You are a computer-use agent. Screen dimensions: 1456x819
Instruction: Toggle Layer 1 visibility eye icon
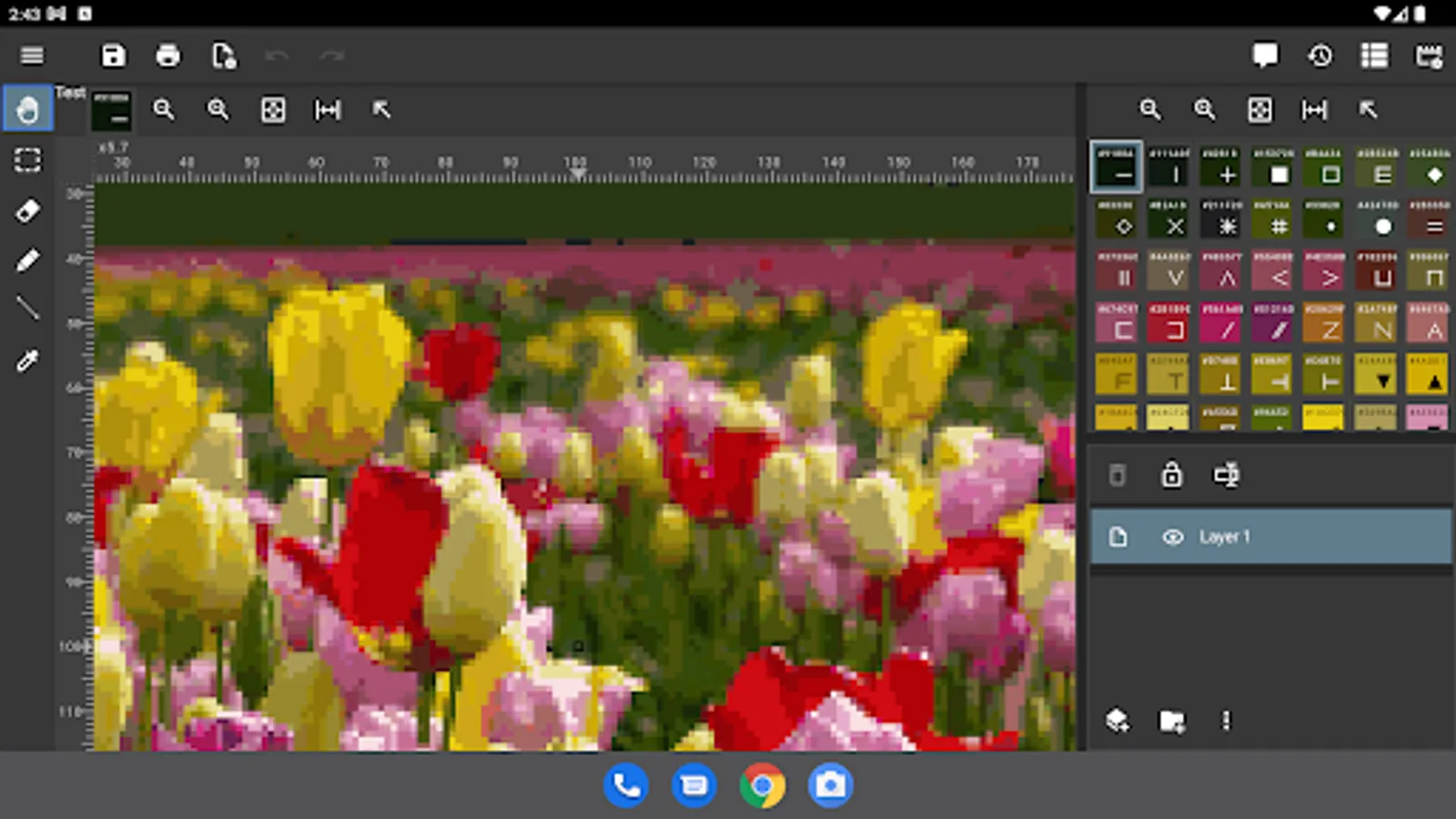click(1172, 537)
